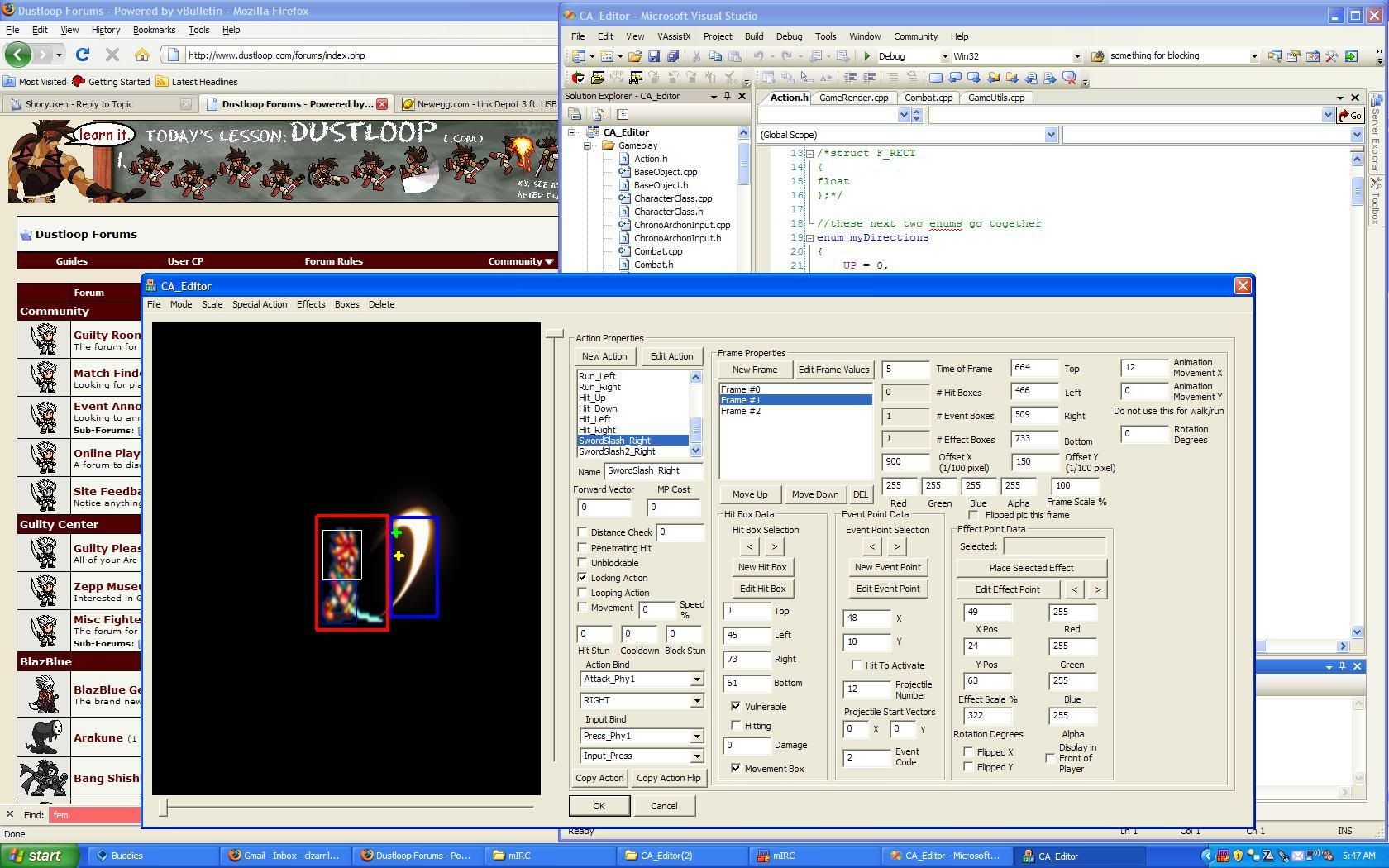This screenshot has height=868, width=1389.
Task: Reload the Firefox page
Action: tap(82, 55)
